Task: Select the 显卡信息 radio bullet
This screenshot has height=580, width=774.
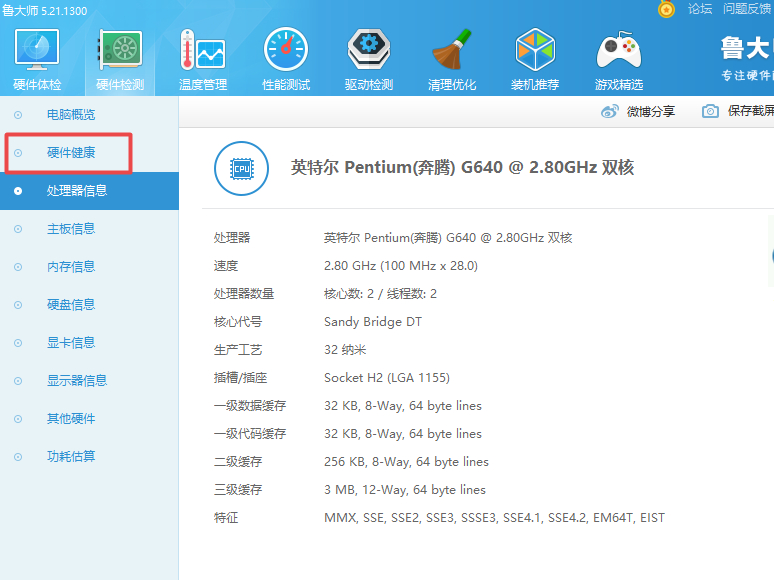Action: click(x=18, y=343)
